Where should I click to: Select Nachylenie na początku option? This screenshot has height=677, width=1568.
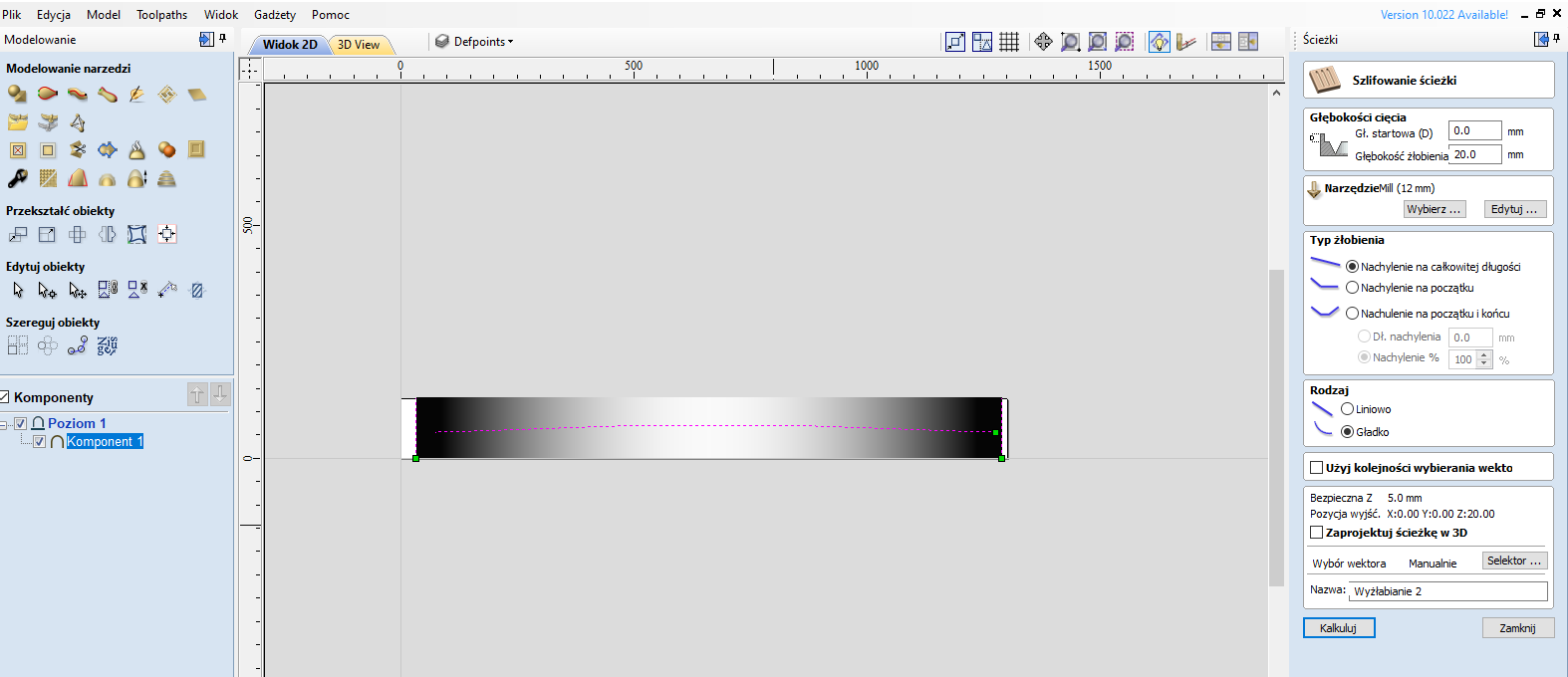1352,288
